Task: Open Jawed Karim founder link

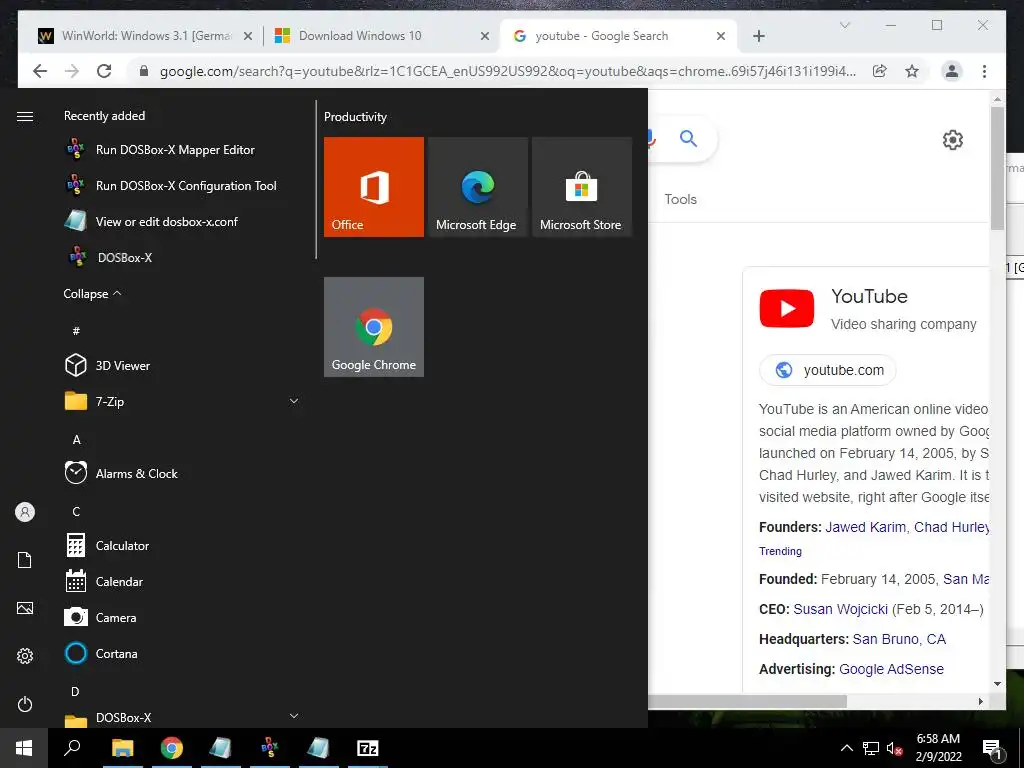Action: (x=865, y=527)
